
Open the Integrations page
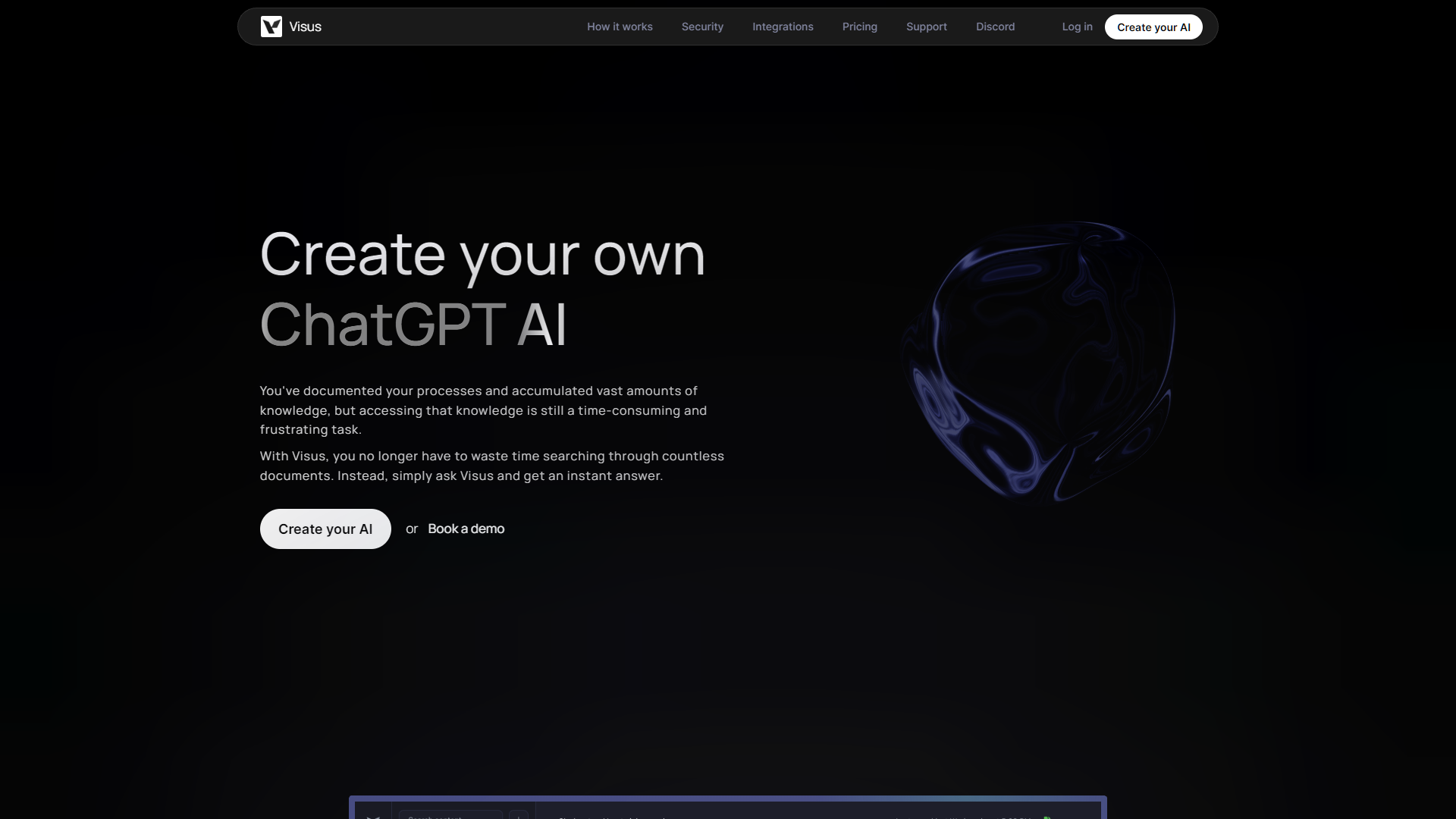coord(783,27)
